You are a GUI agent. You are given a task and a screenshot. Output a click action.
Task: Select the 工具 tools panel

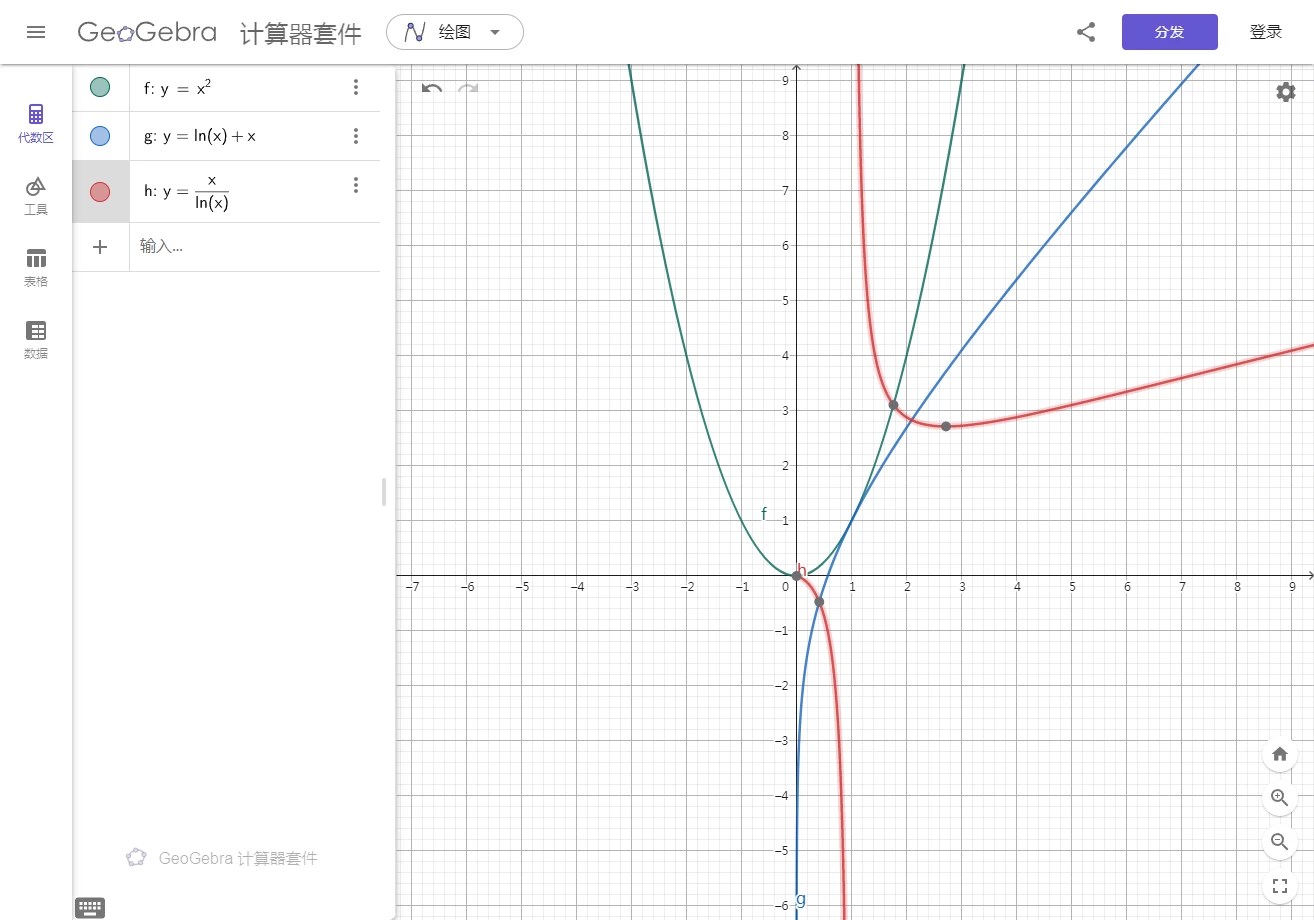pyautogui.click(x=36, y=194)
